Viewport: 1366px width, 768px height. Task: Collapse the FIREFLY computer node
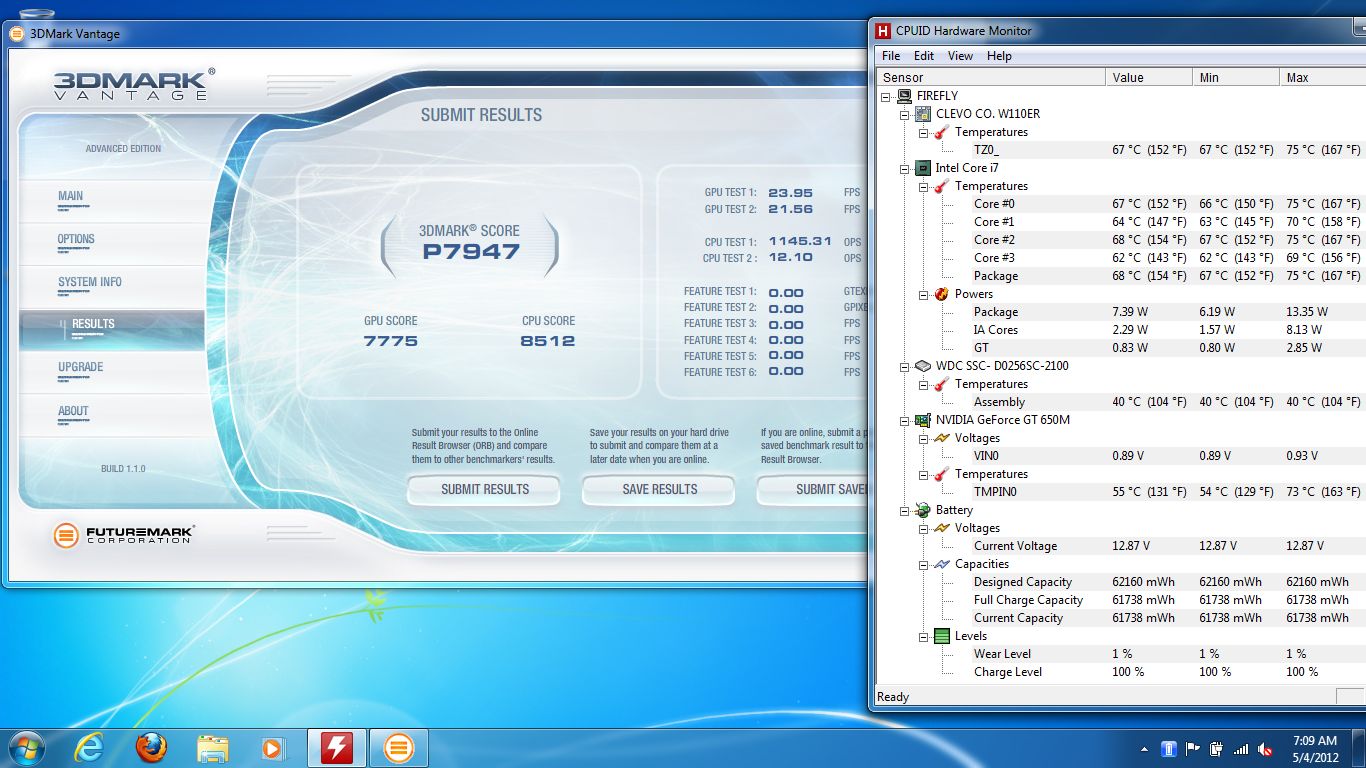point(886,96)
